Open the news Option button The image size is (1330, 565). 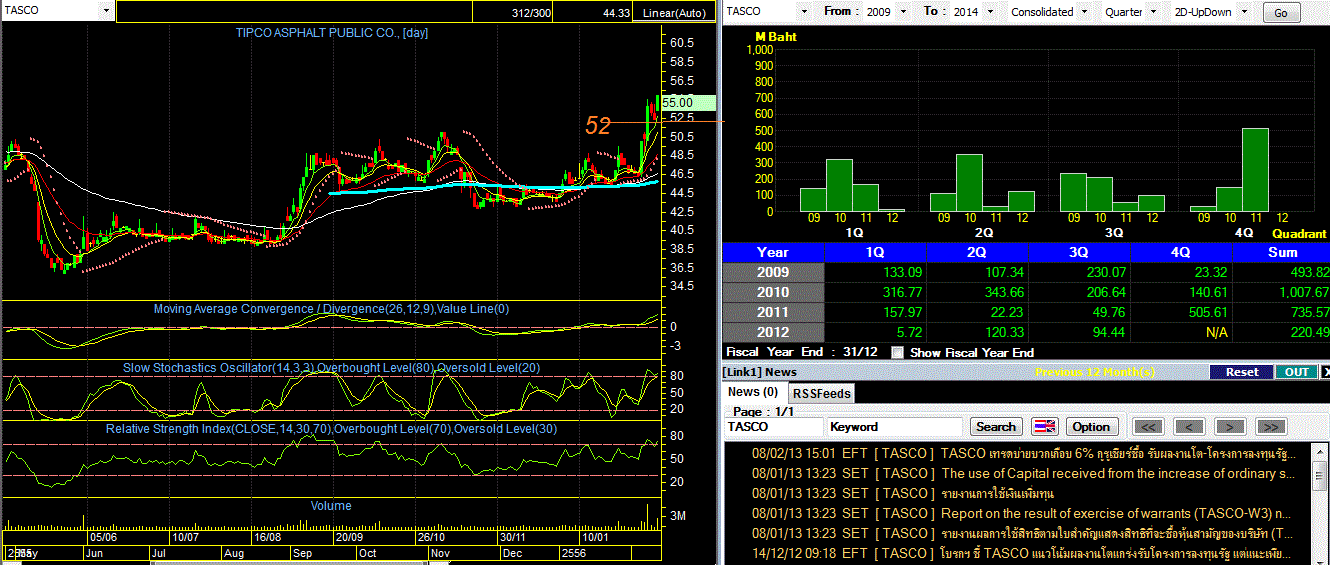1091,426
